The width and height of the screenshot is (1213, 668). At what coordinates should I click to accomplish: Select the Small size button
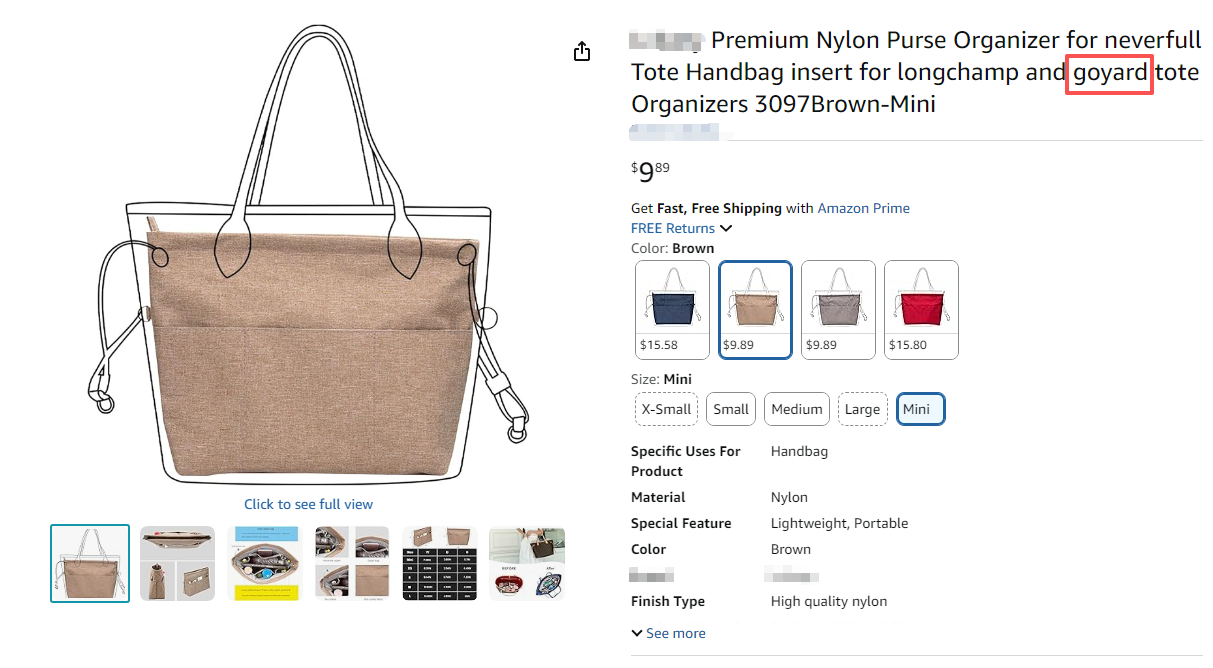click(x=731, y=409)
